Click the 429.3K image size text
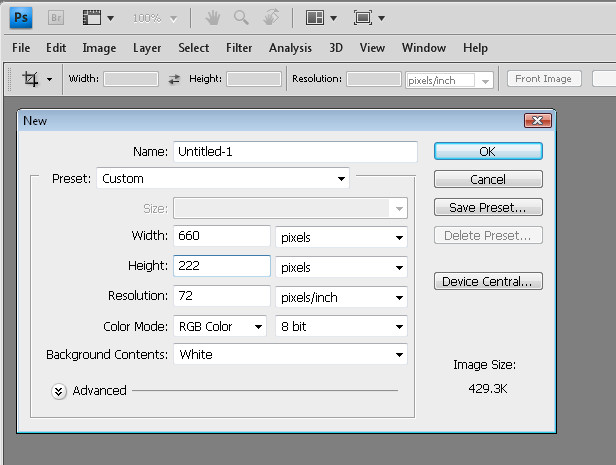 coord(488,389)
